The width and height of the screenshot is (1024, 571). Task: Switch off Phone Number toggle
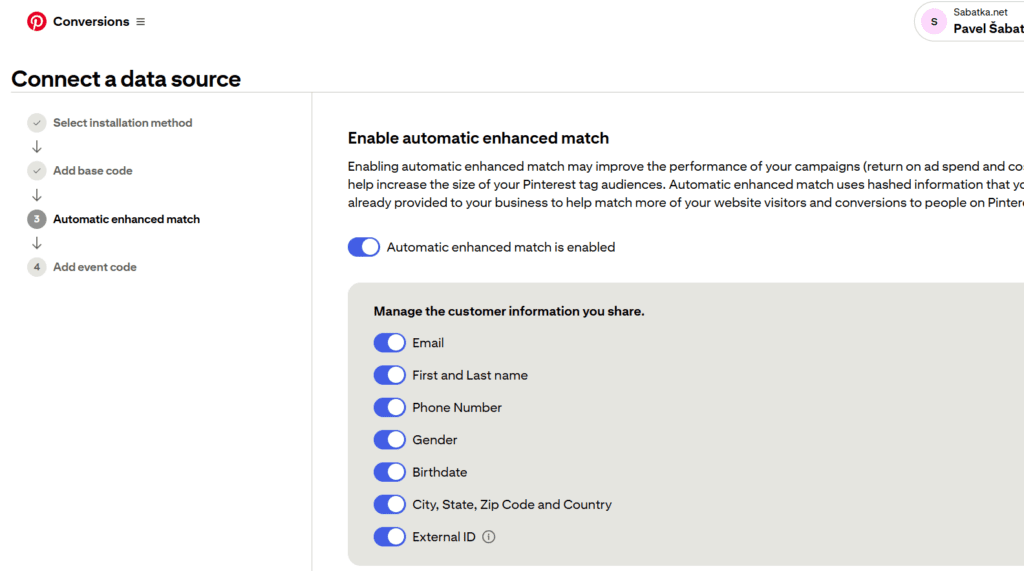pos(390,408)
